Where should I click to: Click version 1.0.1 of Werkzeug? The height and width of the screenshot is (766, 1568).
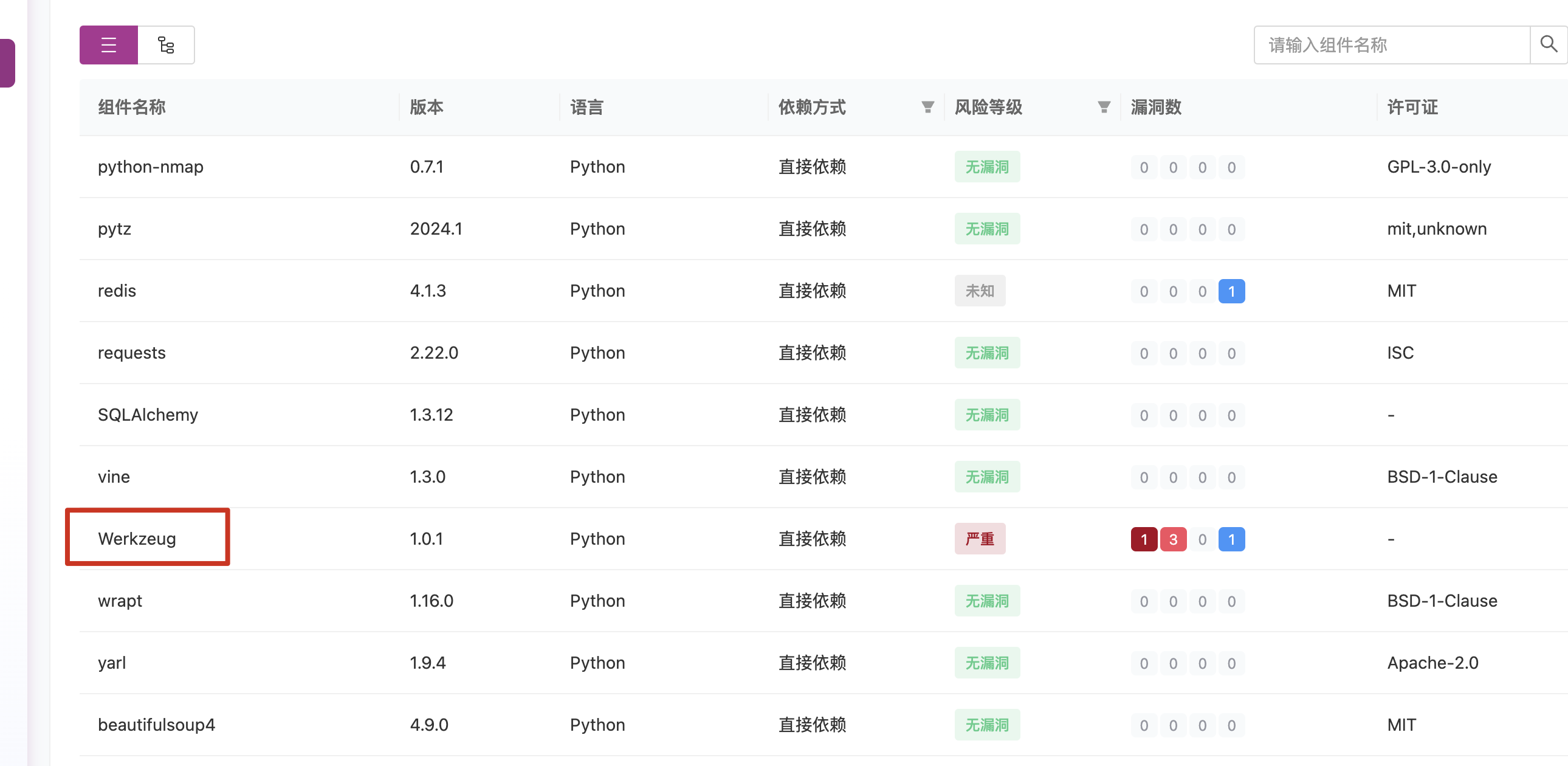[x=426, y=539]
